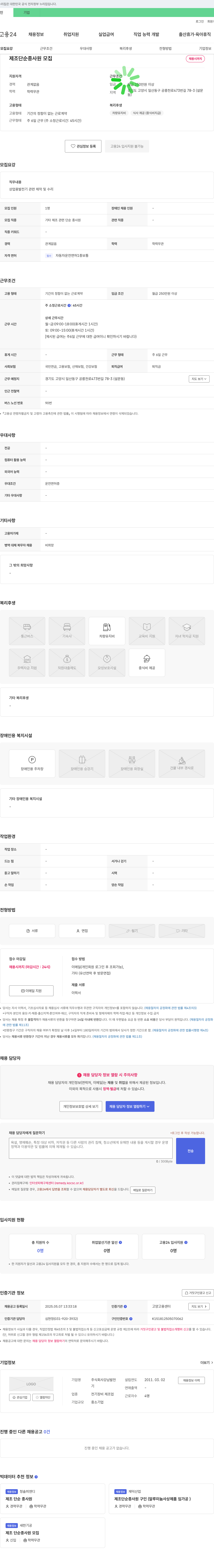Click the 더보기 link in 기업정보
214x1568 pixels.
[x=207, y=1362]
